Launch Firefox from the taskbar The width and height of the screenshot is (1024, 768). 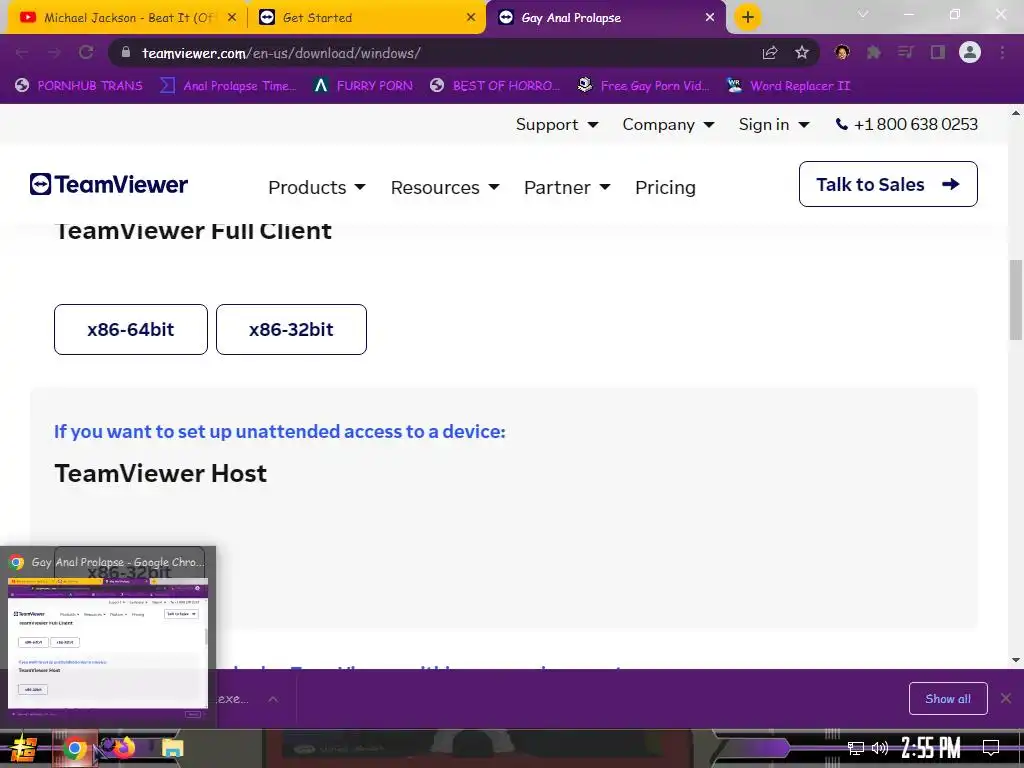tap(123, 747)
